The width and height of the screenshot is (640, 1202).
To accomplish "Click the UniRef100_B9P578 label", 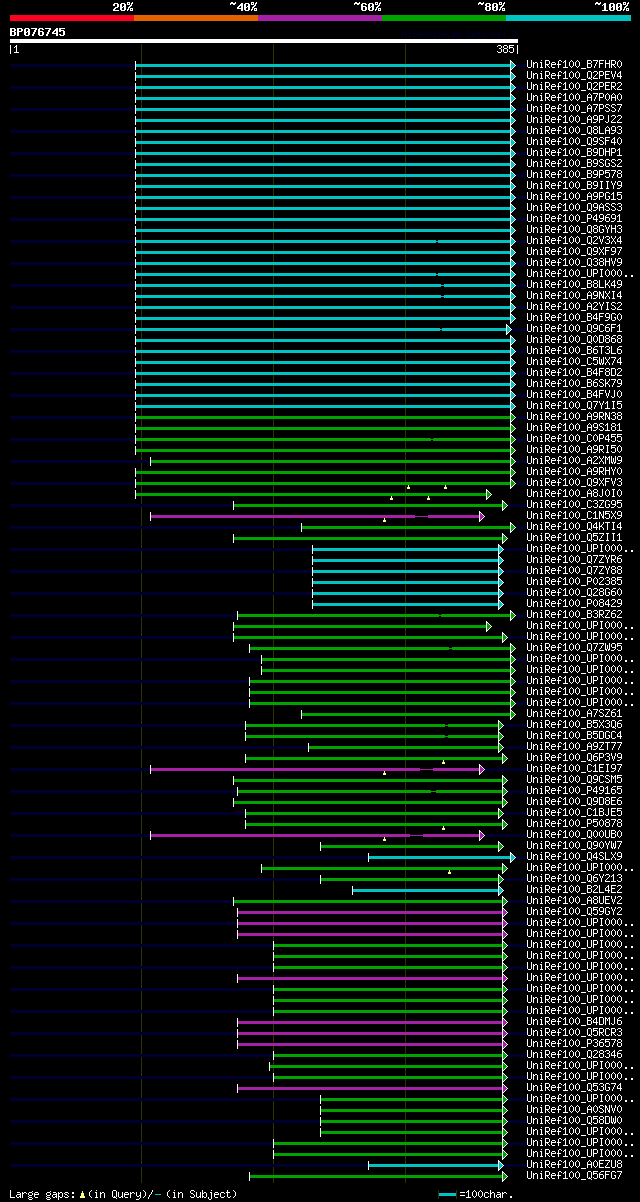I will click(x=574, y=174).
